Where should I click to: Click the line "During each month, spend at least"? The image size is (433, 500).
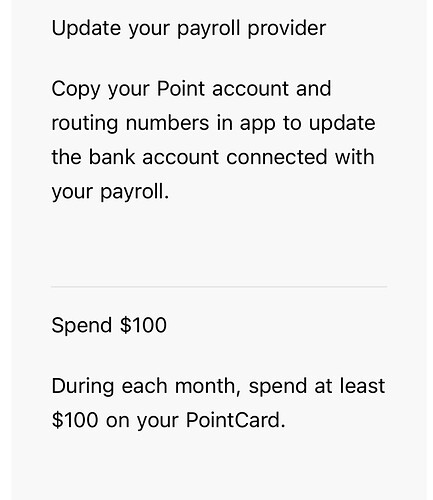(x=218, y=386)
